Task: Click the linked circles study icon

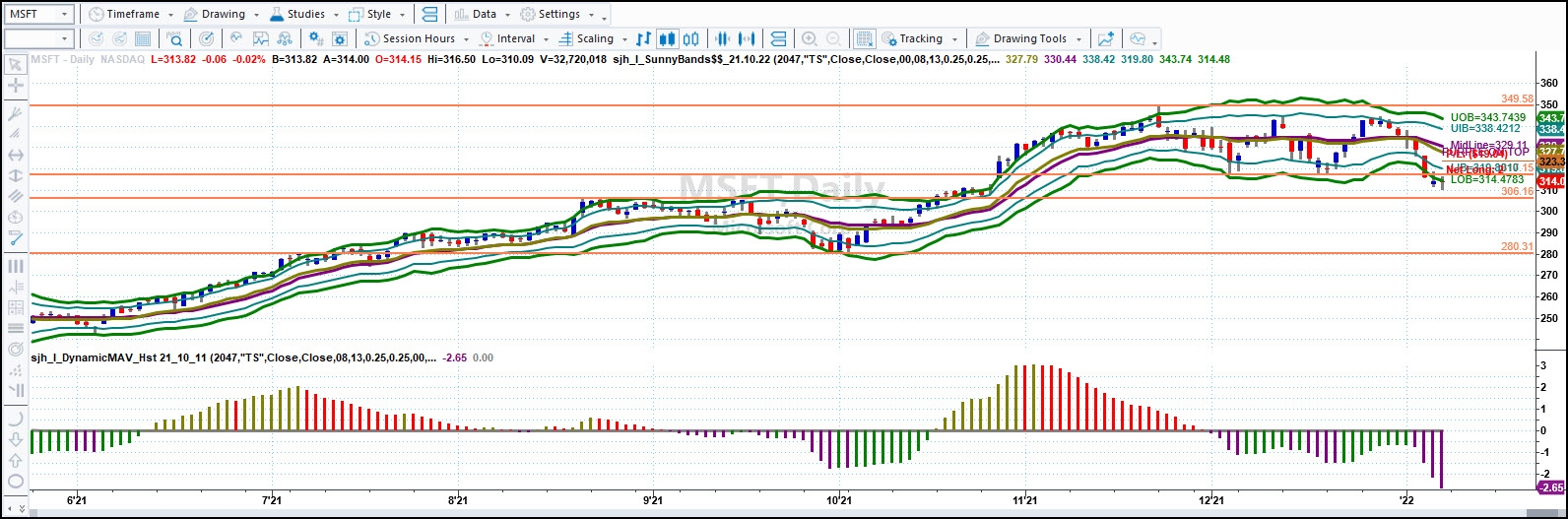Action: [286, 38]
